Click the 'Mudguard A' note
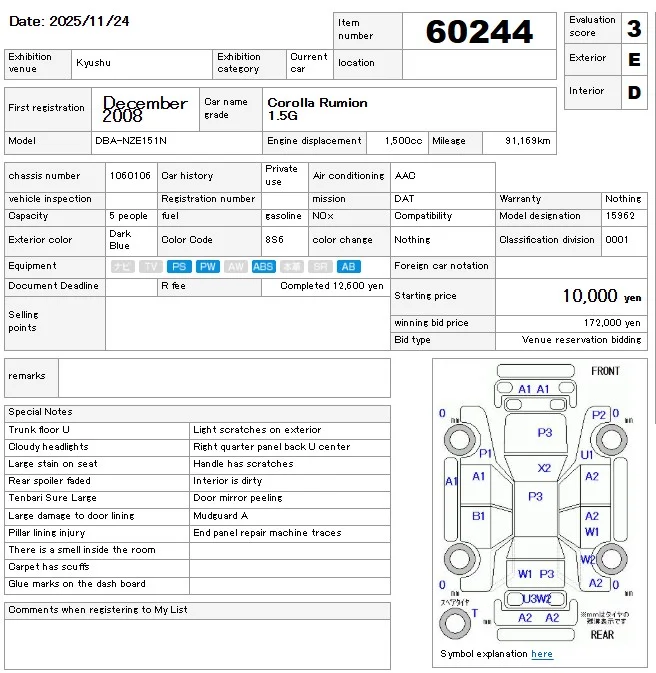The width and height of the screenshot is (656, 673). click(220, 515)
